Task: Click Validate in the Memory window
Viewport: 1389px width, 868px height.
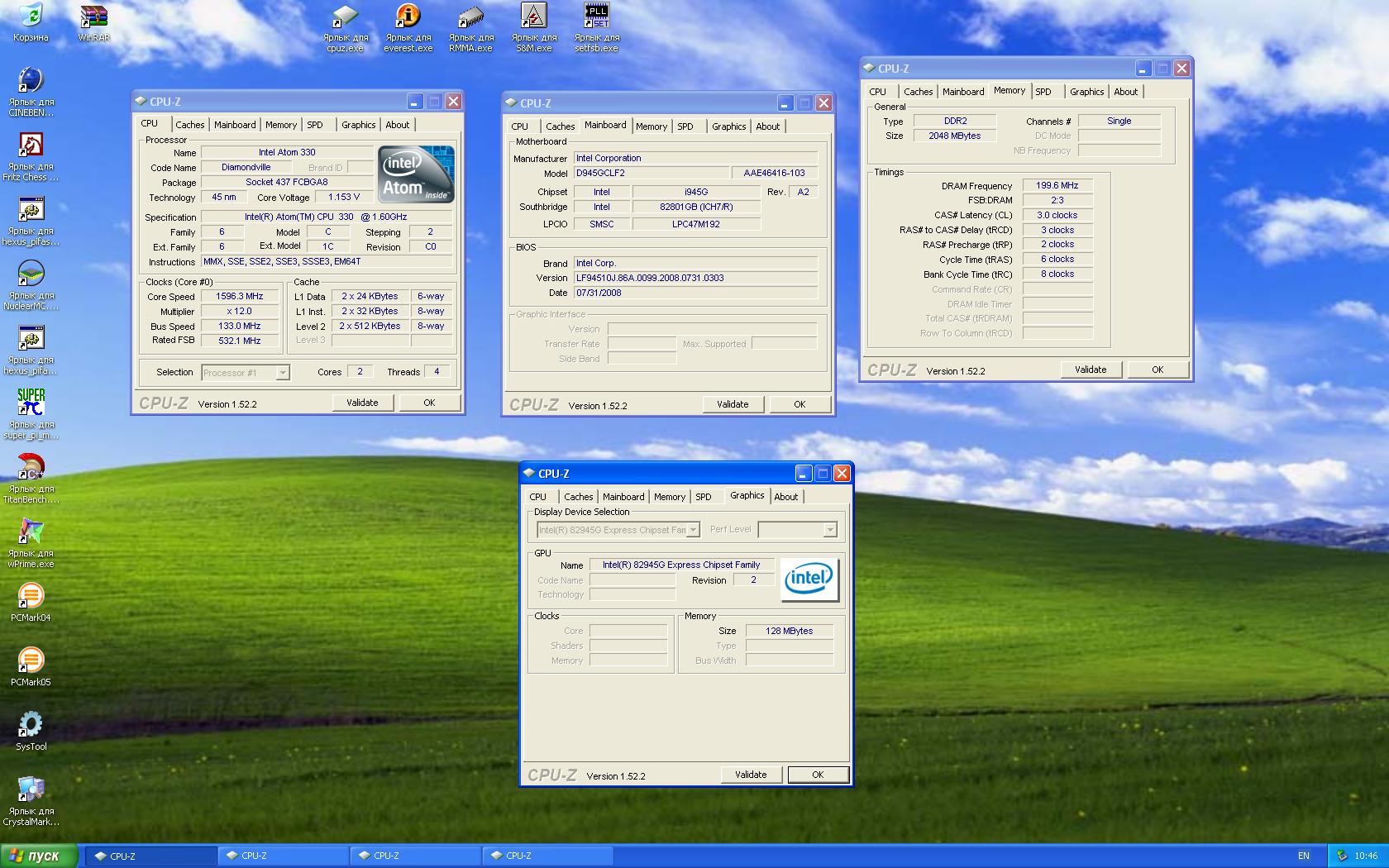Action: pos(1091,370)
